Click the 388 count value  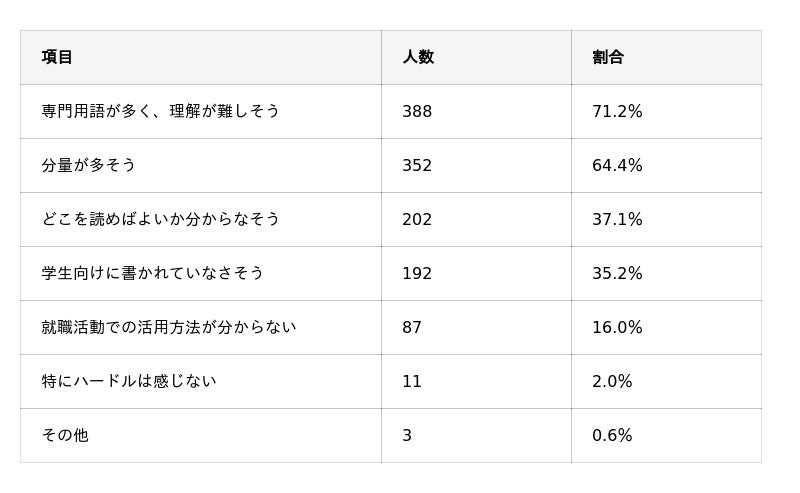click(x=417, y=111)
